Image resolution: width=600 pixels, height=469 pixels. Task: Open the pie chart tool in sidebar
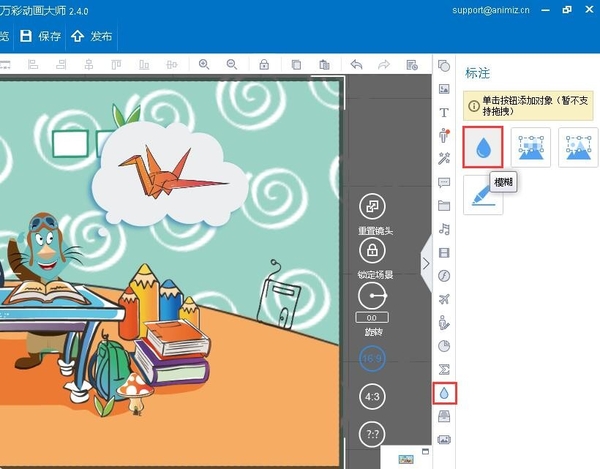(444, 346)
